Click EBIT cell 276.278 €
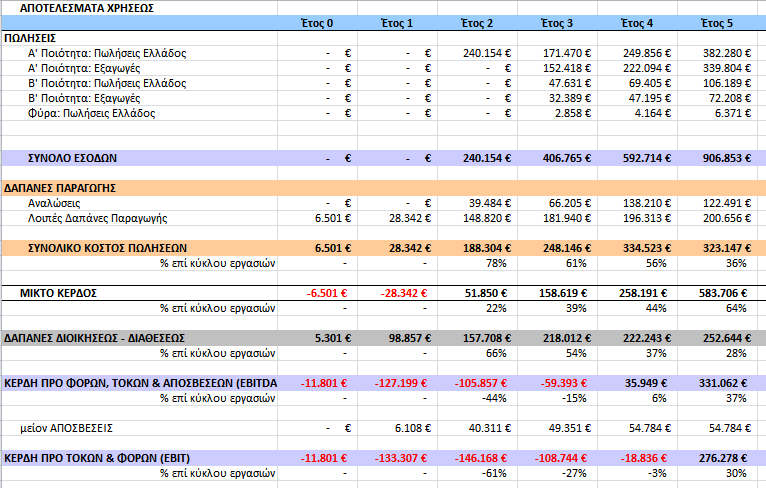This screenshot has width=766, height=488. [x=723, y=458]
